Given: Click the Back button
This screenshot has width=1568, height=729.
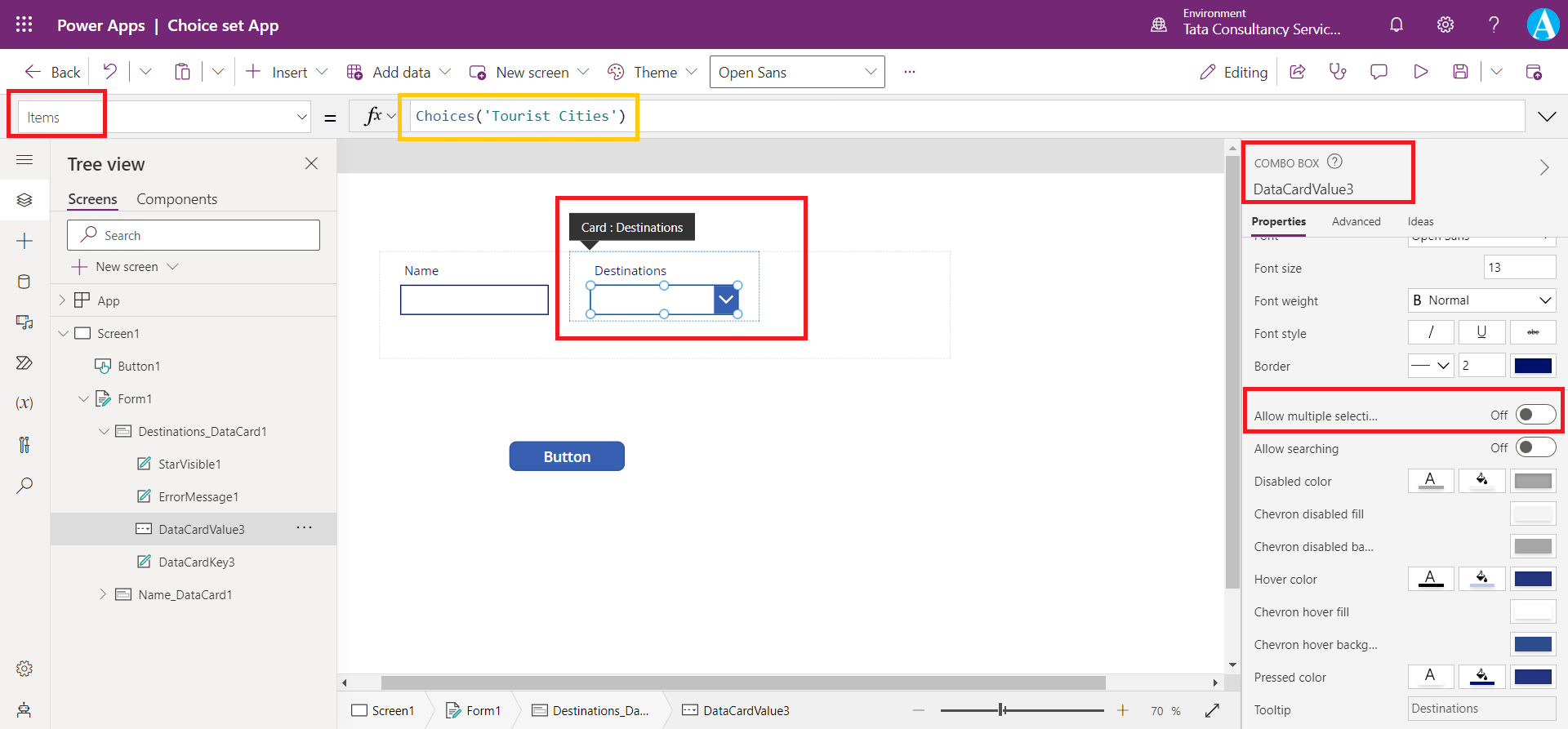Looking at the screenshot, I should click(53, 72).
